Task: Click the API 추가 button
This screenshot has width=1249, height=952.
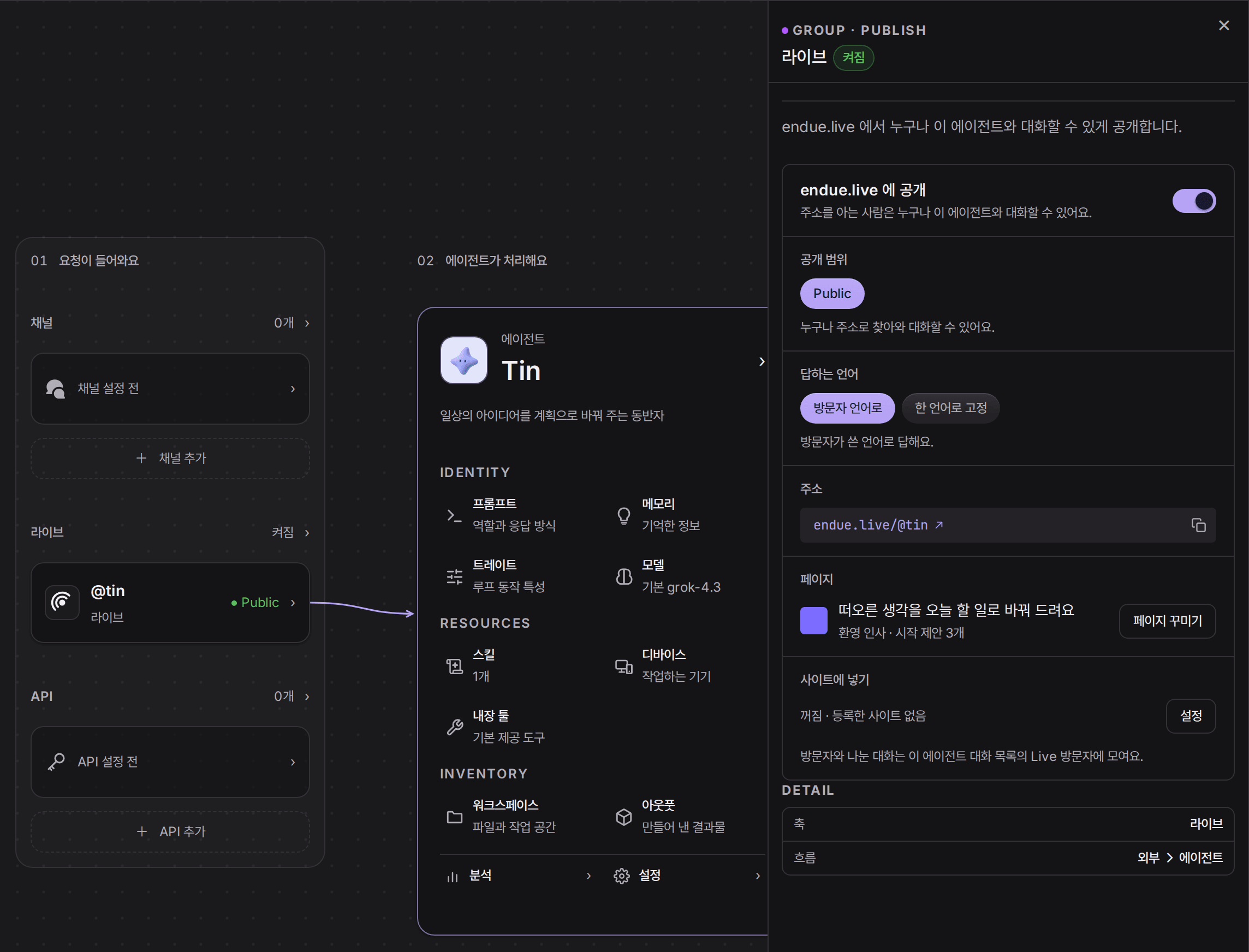Action: (x=170, y=831)
